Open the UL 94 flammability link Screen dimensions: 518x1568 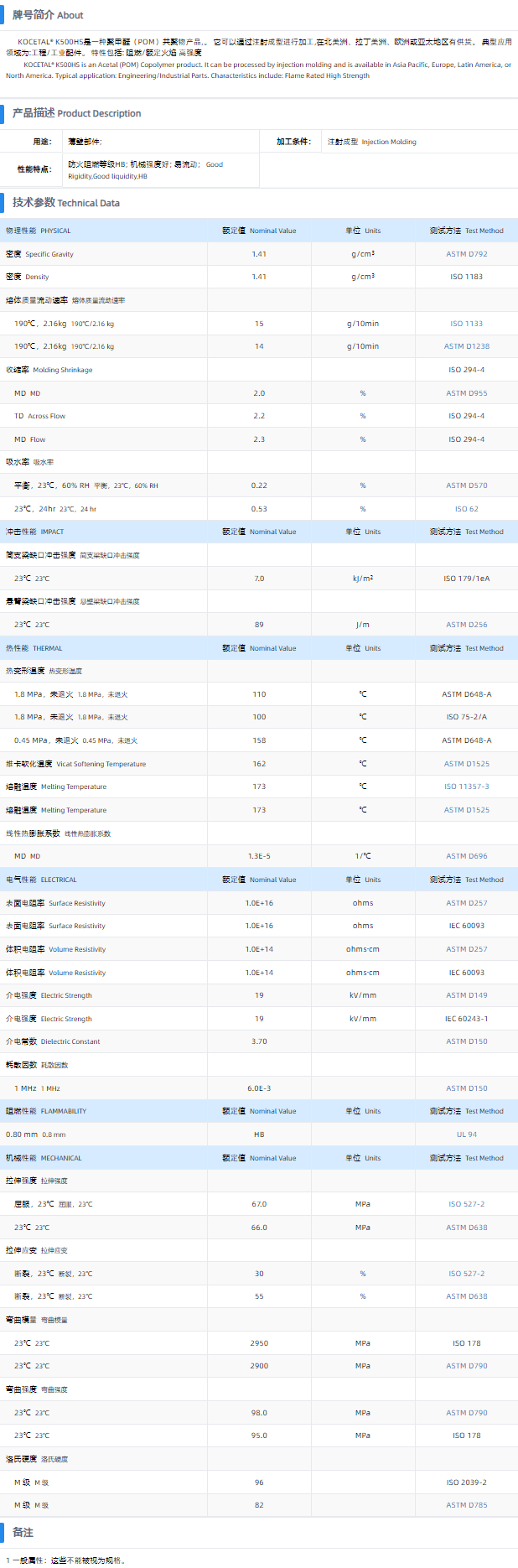coord(466,1134)
